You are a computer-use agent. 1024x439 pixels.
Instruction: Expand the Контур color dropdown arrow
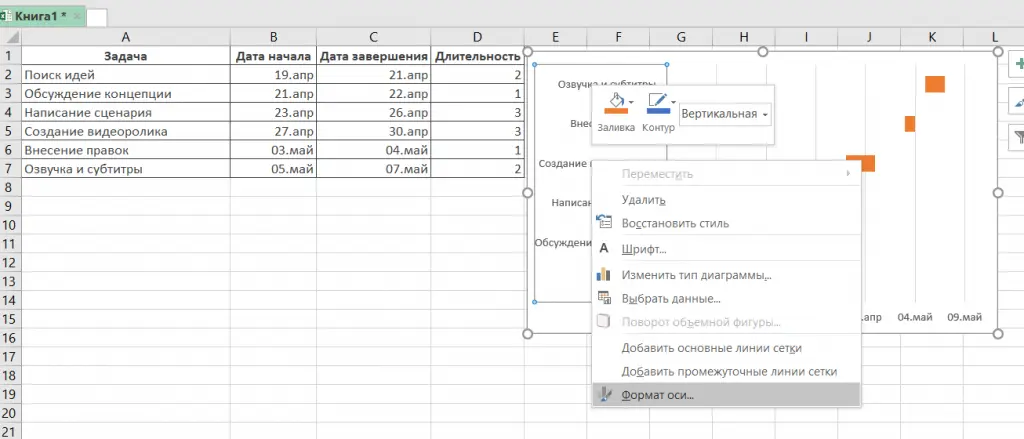coord(674,102)
